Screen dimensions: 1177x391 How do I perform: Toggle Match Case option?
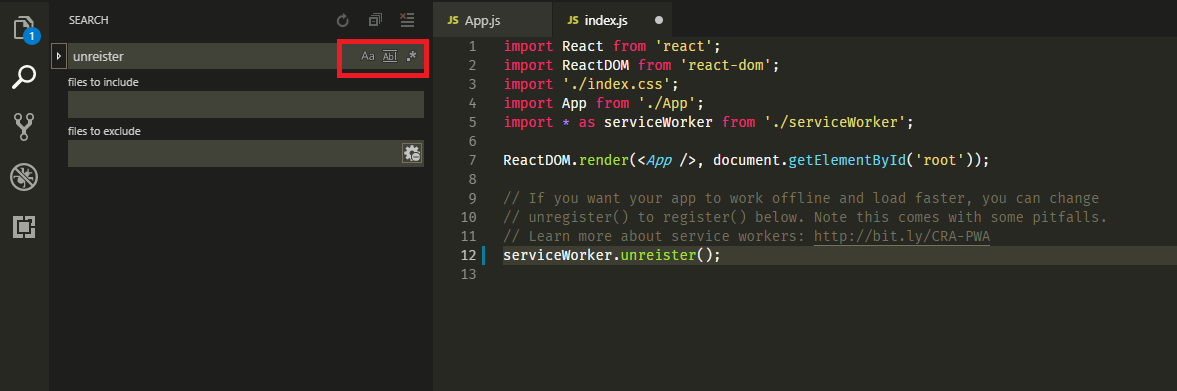tap(368, 56)
